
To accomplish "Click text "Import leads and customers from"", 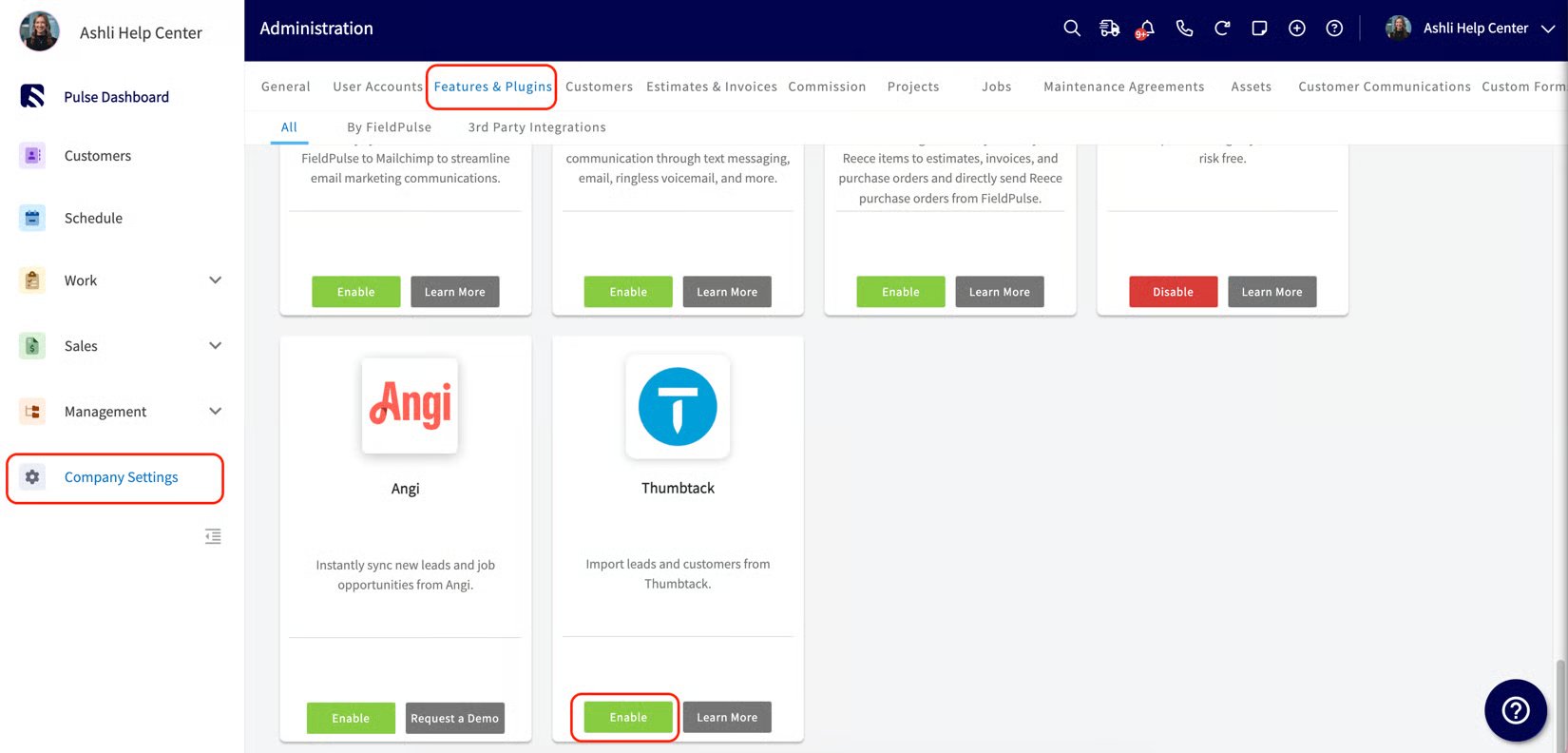I will (678, 564).
